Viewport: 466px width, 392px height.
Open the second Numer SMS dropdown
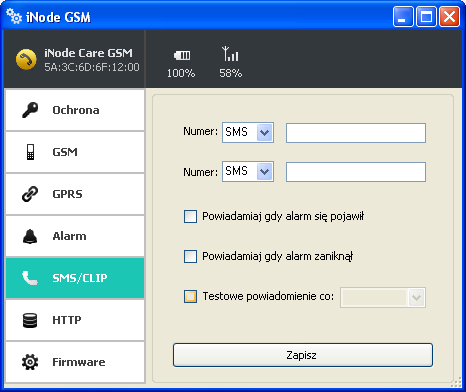[x=248, y=172]
